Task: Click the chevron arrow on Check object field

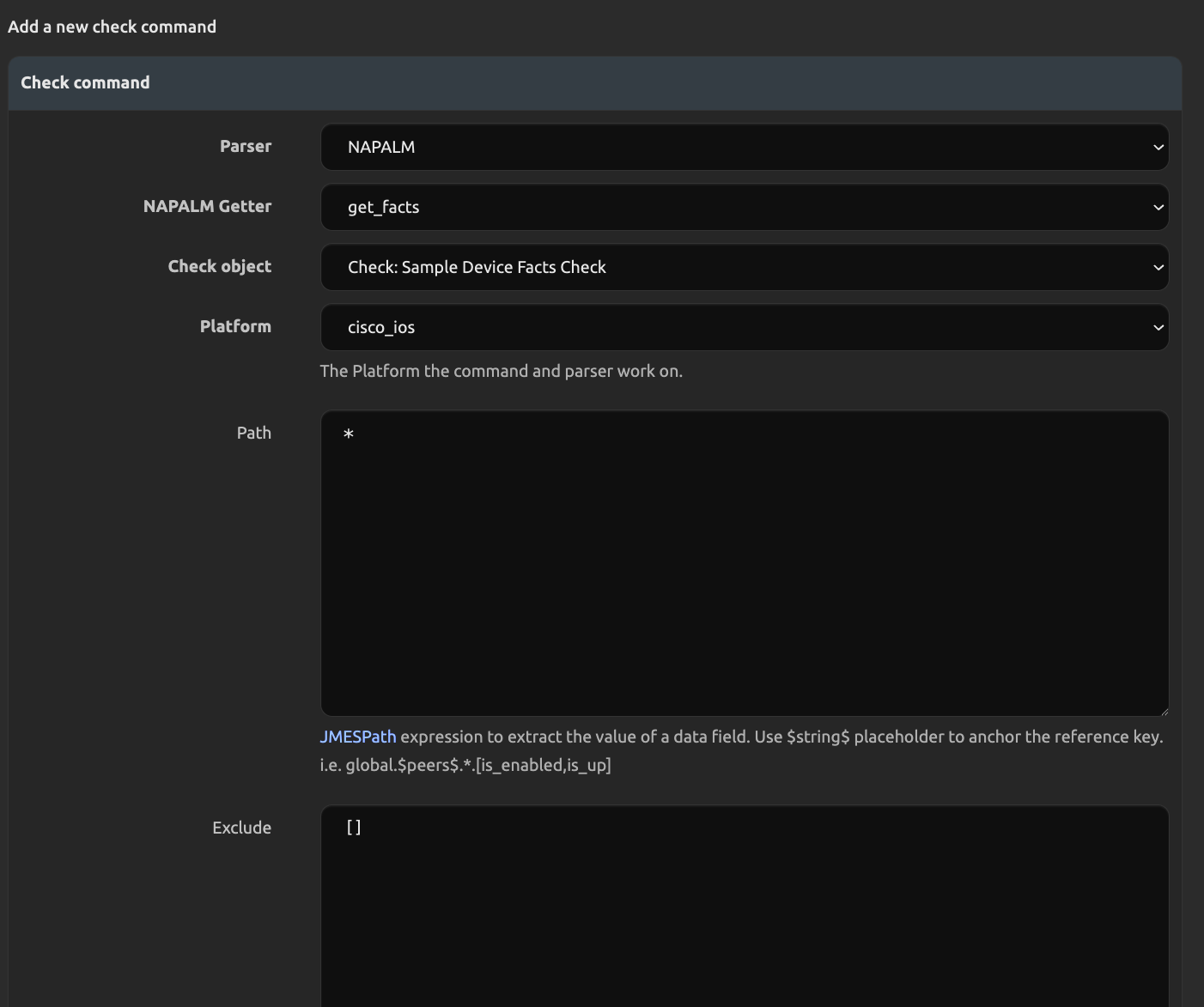Action: coord(1158,268)
